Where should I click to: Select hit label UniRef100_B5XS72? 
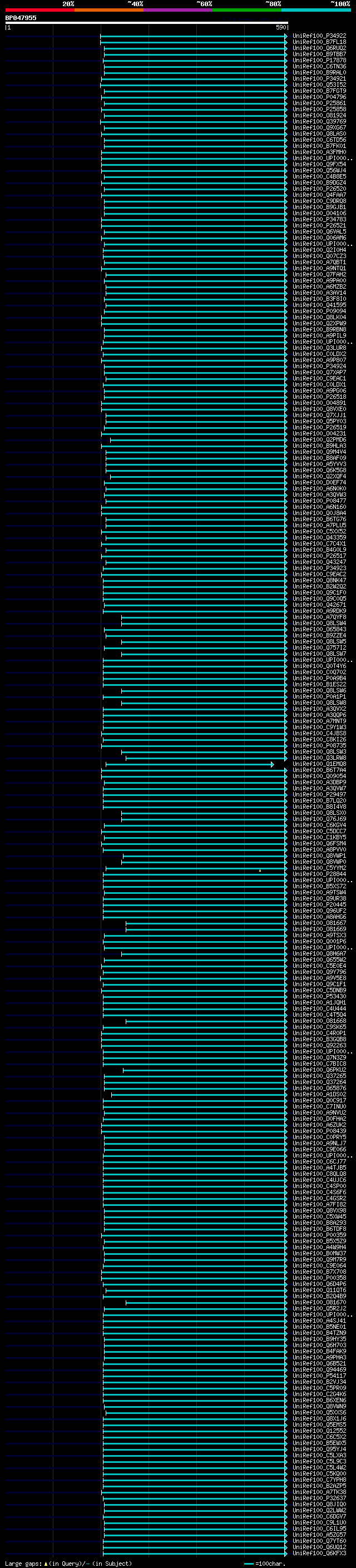[319, 886]
